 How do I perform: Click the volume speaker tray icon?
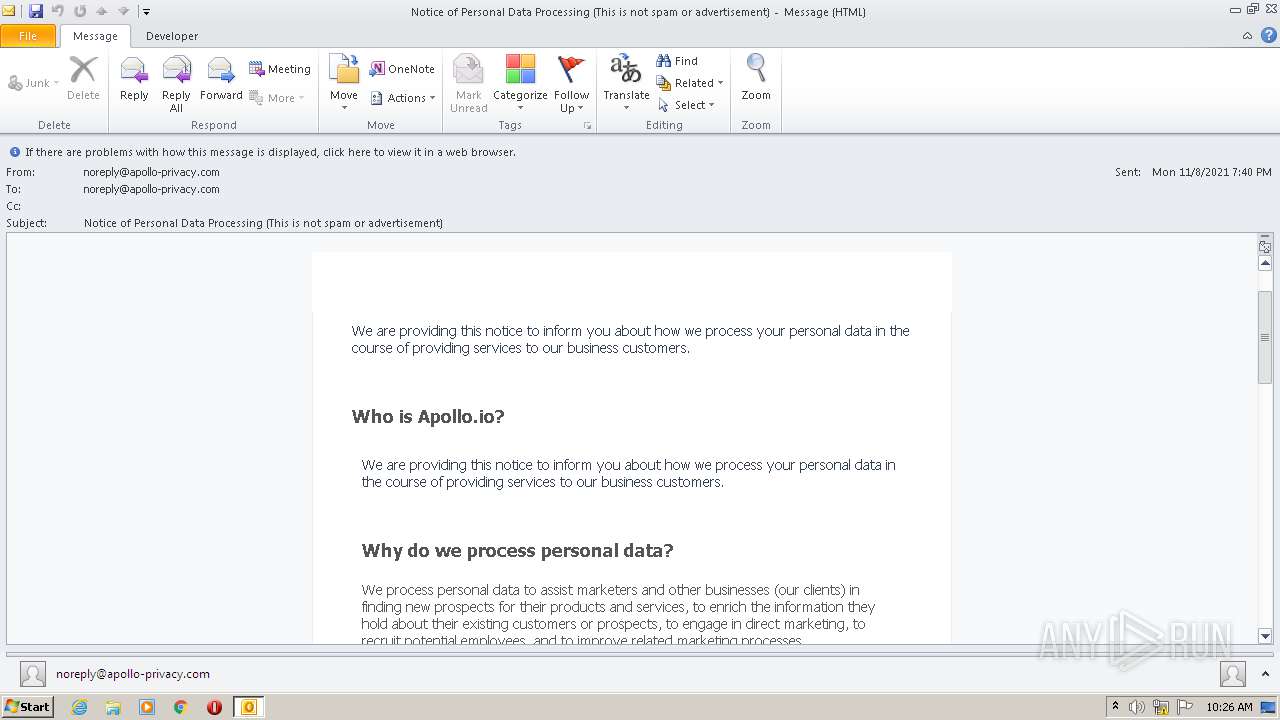point(1136,707)
